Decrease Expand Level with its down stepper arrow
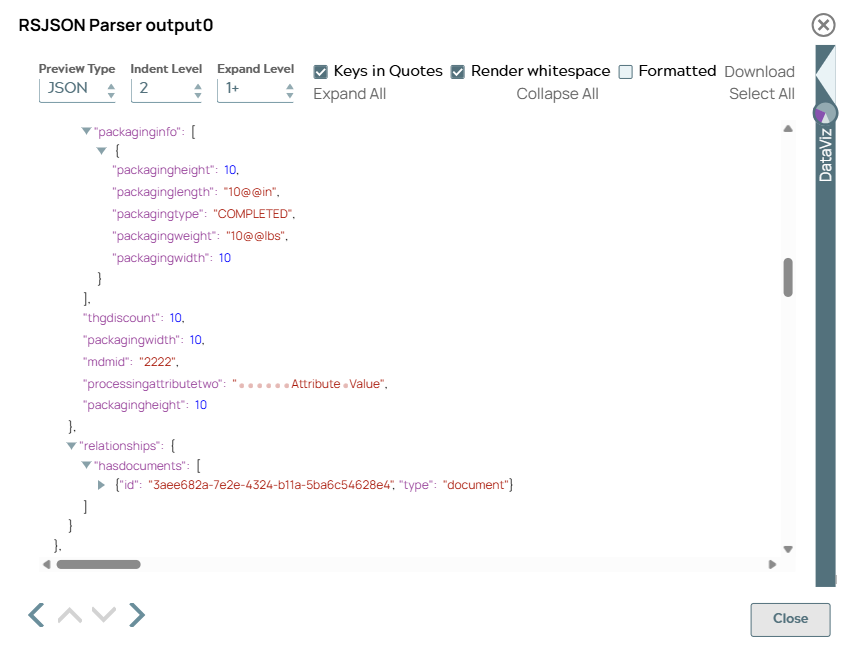Viewport: 852px width, 650px height. coord(290,95)
